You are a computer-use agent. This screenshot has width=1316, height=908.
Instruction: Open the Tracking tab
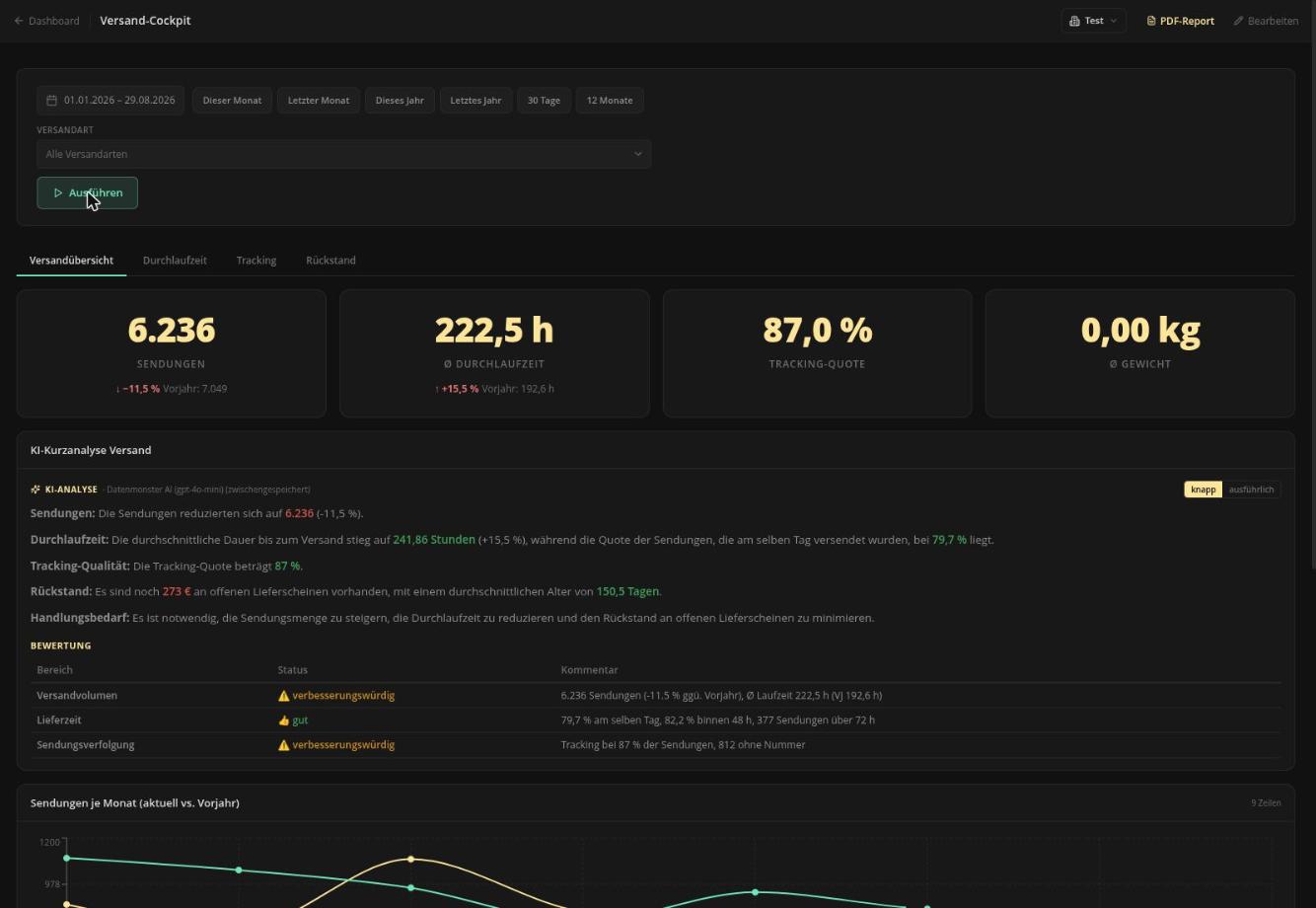coord(256,261)
